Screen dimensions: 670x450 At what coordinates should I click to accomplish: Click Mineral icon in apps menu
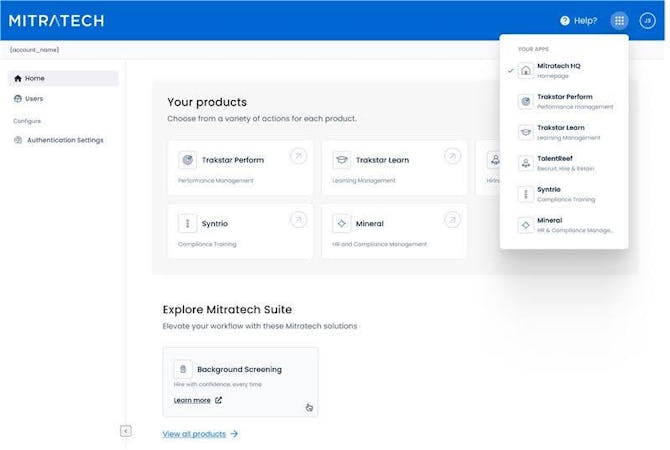(x=526, y=225)
